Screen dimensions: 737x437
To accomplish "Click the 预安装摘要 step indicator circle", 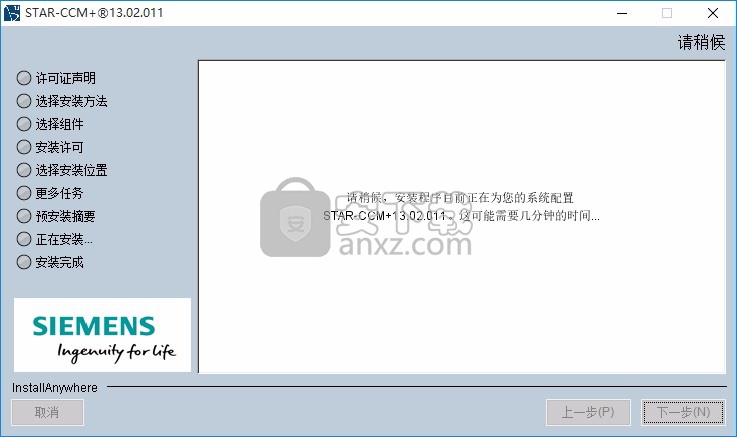I will pyautogui.click(x=24, y=216).
